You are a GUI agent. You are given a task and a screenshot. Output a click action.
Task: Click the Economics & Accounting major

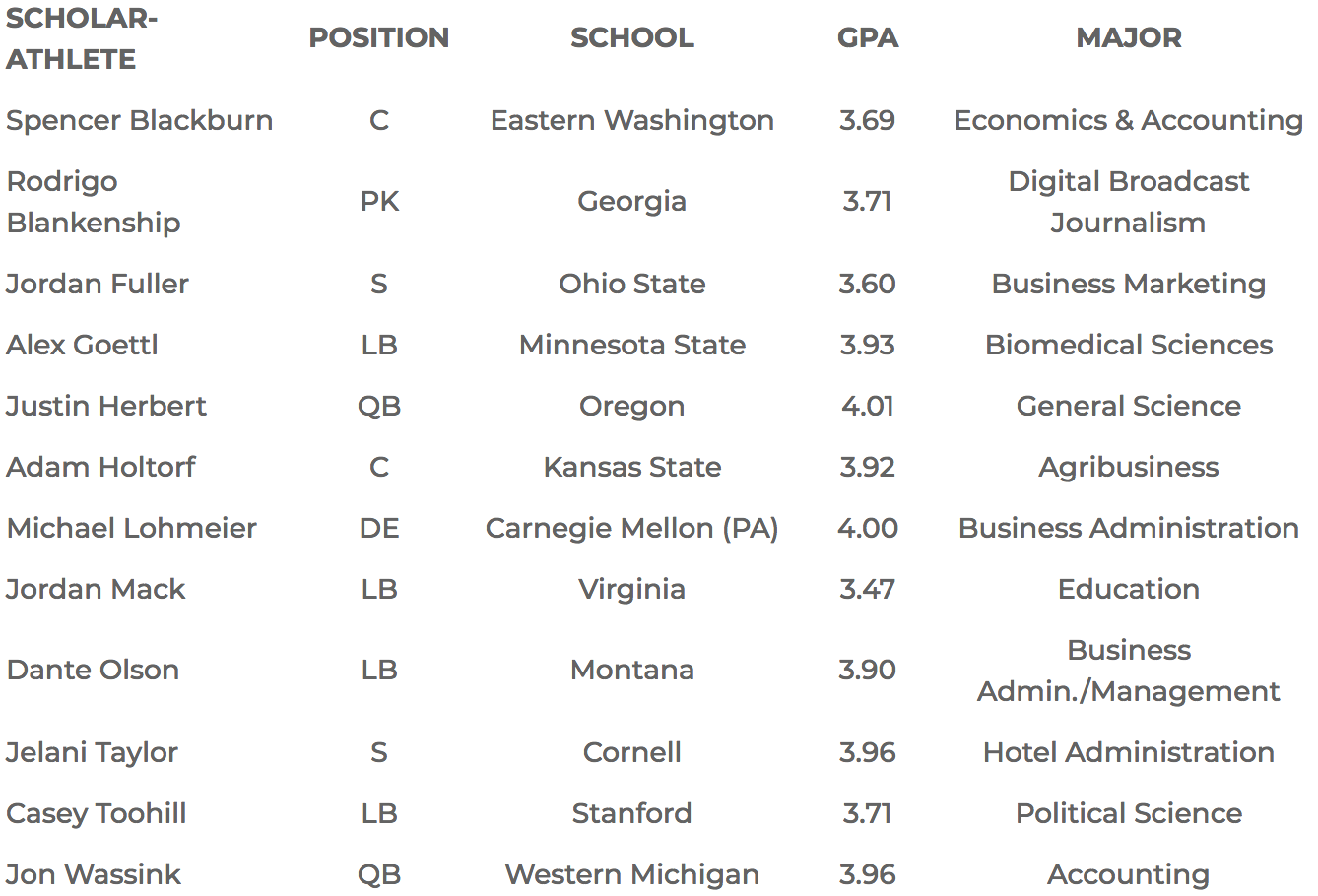click(x=1129, y=120)
